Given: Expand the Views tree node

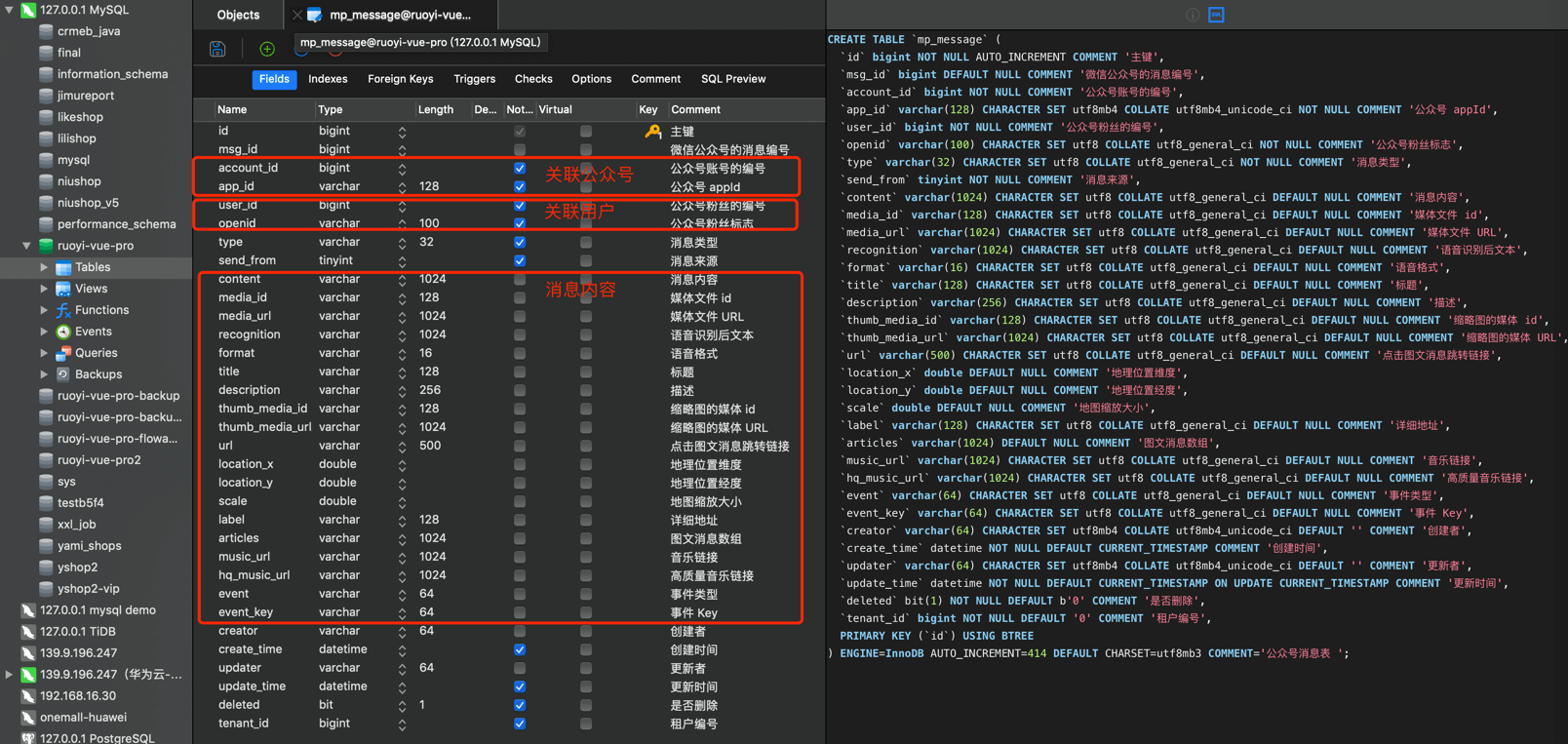Looking at the screenshot, I should [44, 289].
